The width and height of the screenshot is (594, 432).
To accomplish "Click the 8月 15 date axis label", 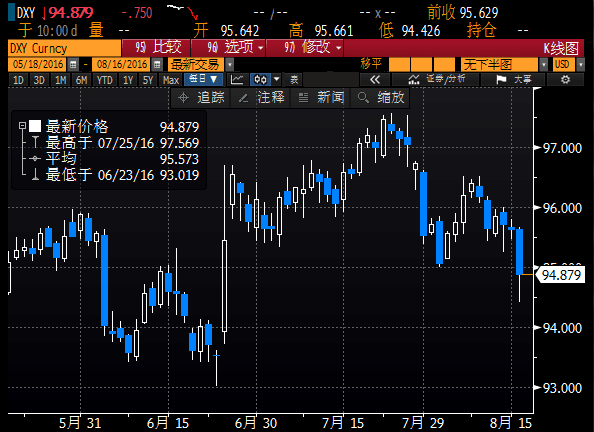I will click(511, 423).
